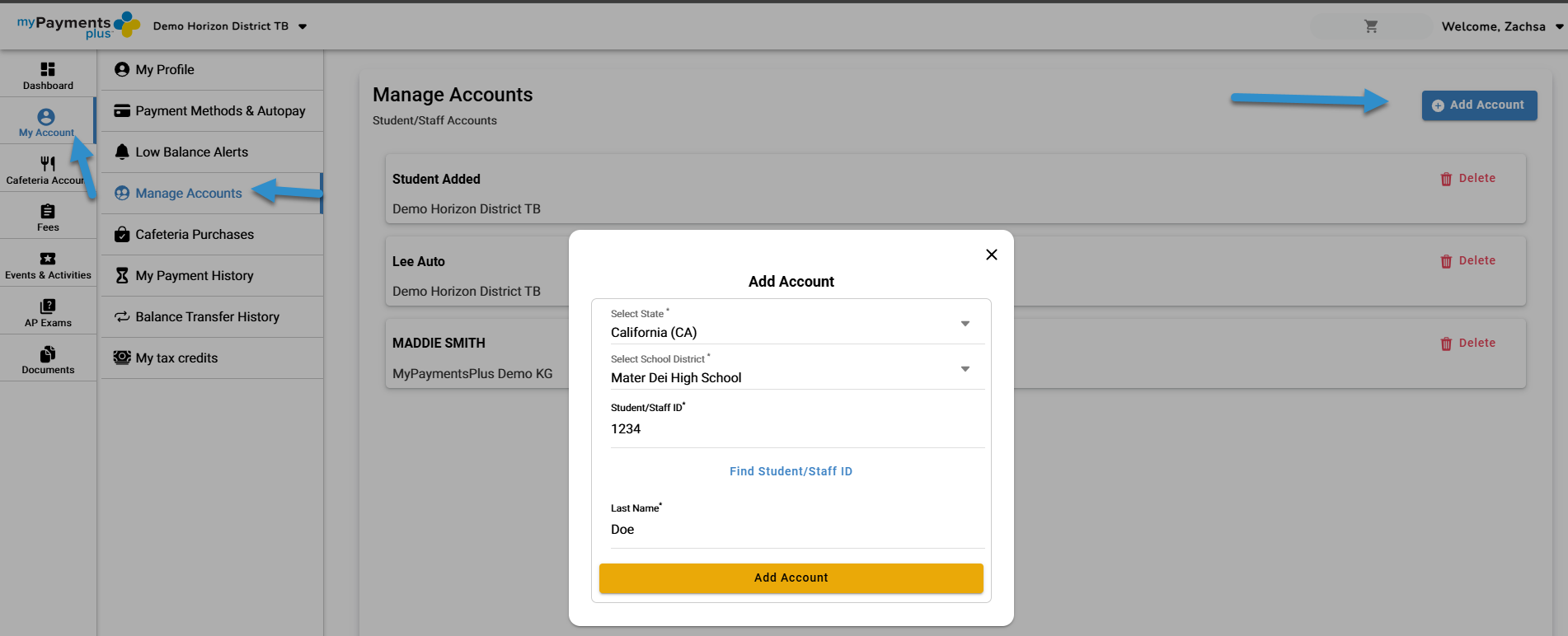Click the Student/Staff ID input field
The width and height of the screenshot is (1568, 636).
[796, 429]
